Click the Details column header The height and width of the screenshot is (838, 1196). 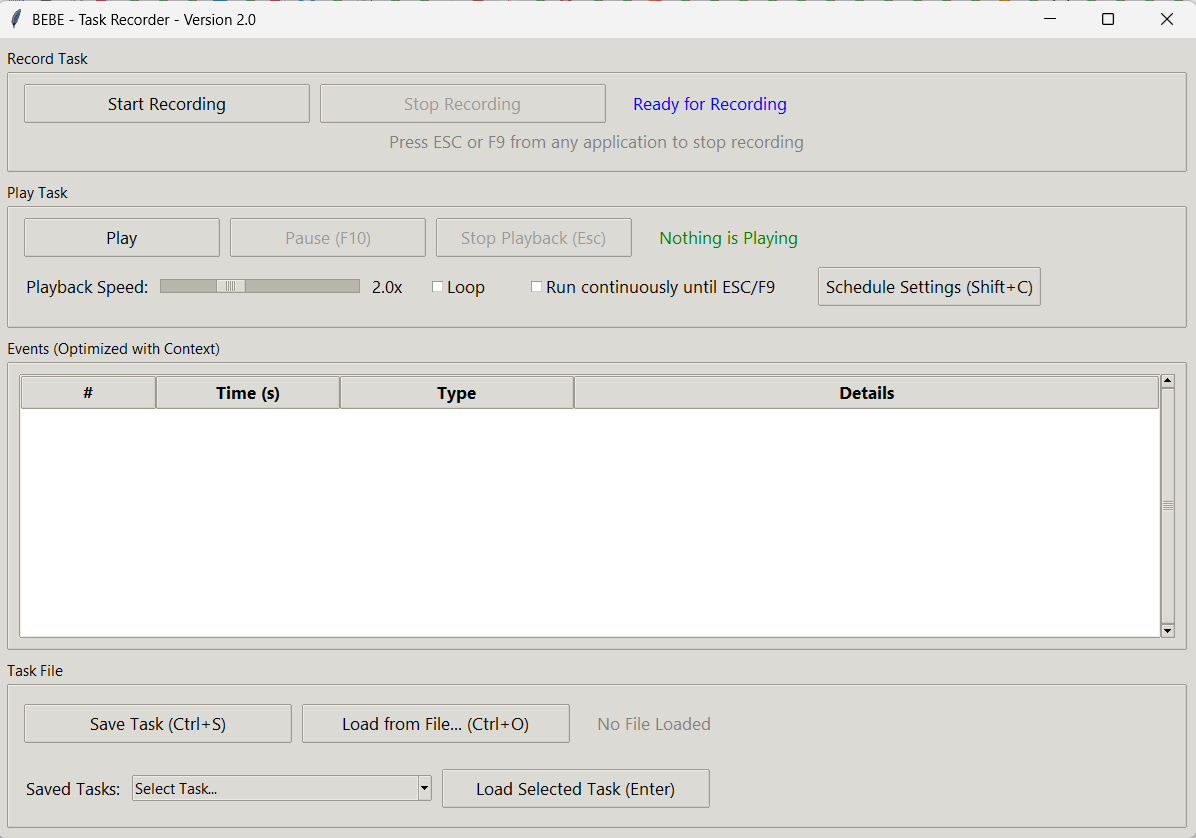[x=866, y=392]
